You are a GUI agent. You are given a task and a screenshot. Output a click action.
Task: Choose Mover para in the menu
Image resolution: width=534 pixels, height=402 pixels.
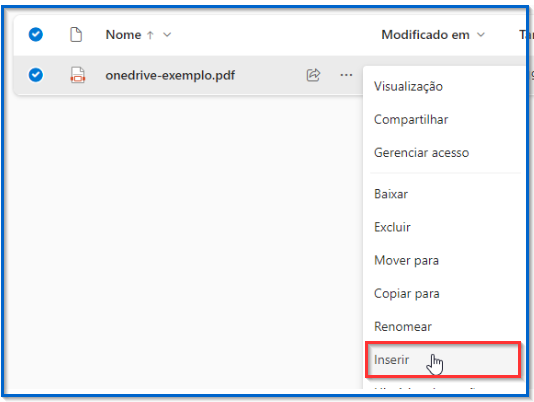444,261
